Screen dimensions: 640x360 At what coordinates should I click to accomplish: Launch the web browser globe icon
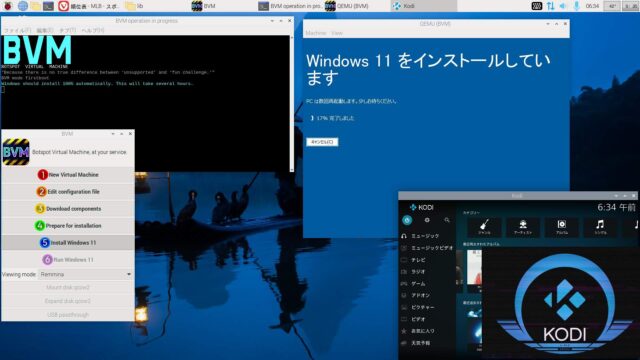coord(23,6)
